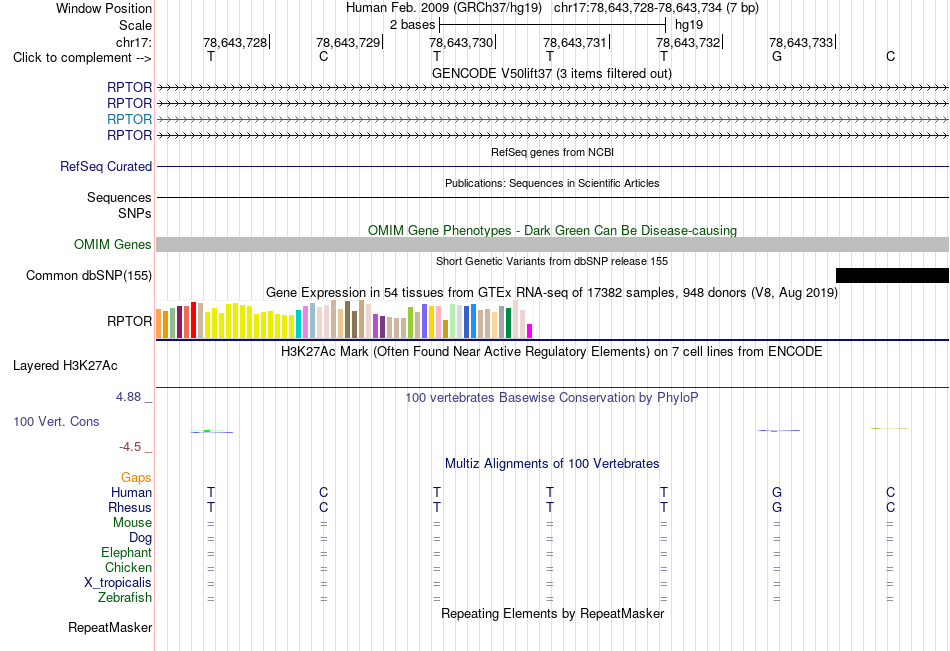Click the Multiz Alignments of 100 Vertebrates title
Viewport: 950px width, 651px height.
coord(552,464)
